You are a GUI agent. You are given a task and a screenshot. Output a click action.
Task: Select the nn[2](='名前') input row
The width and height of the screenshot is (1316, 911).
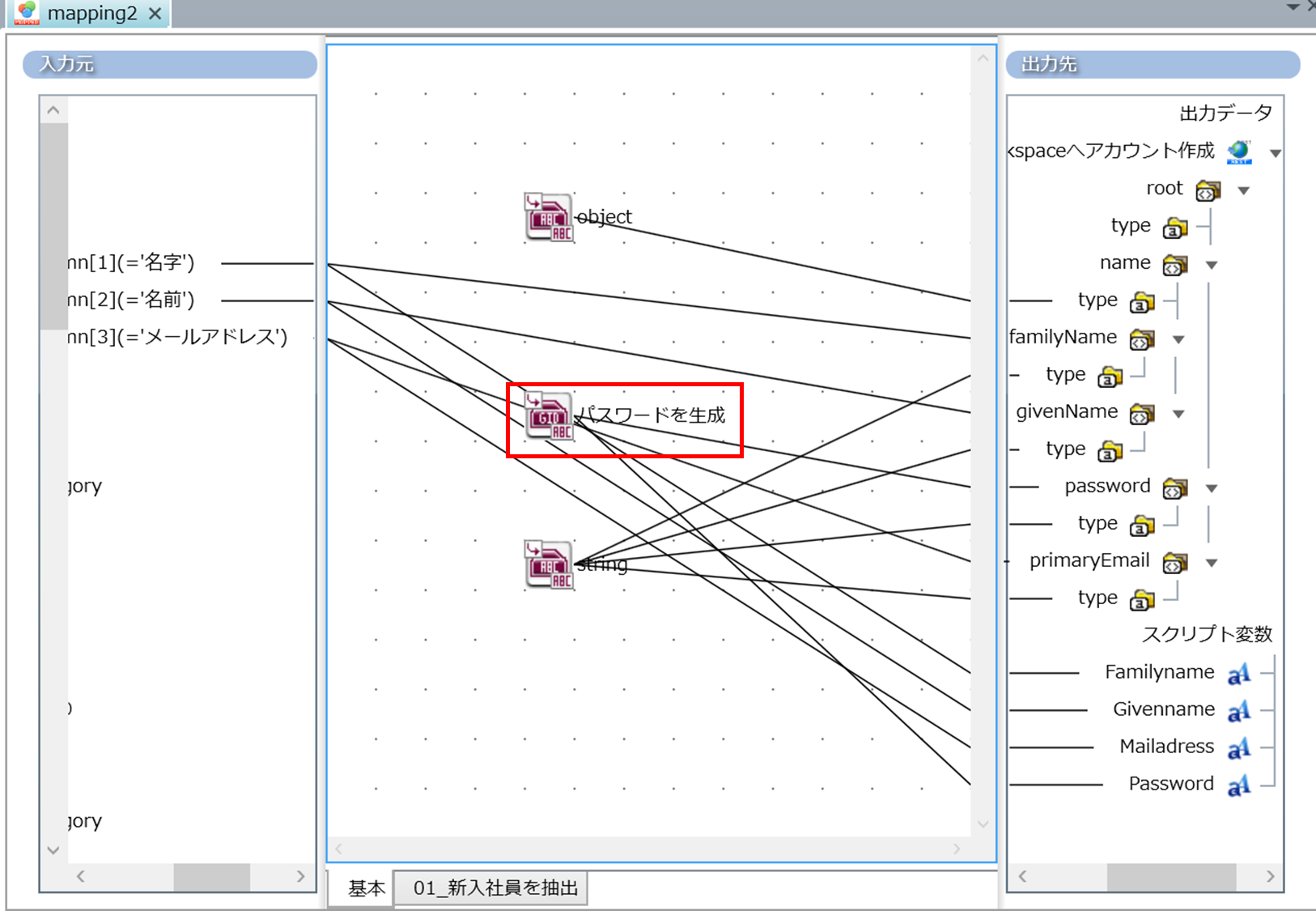[133, 300]
